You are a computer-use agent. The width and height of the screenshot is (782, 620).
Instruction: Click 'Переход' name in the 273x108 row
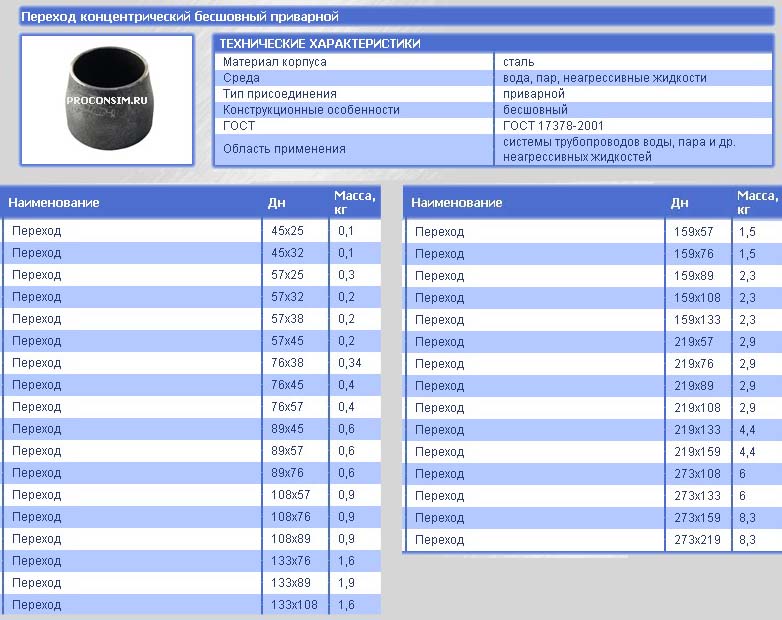tap(439, 474)
